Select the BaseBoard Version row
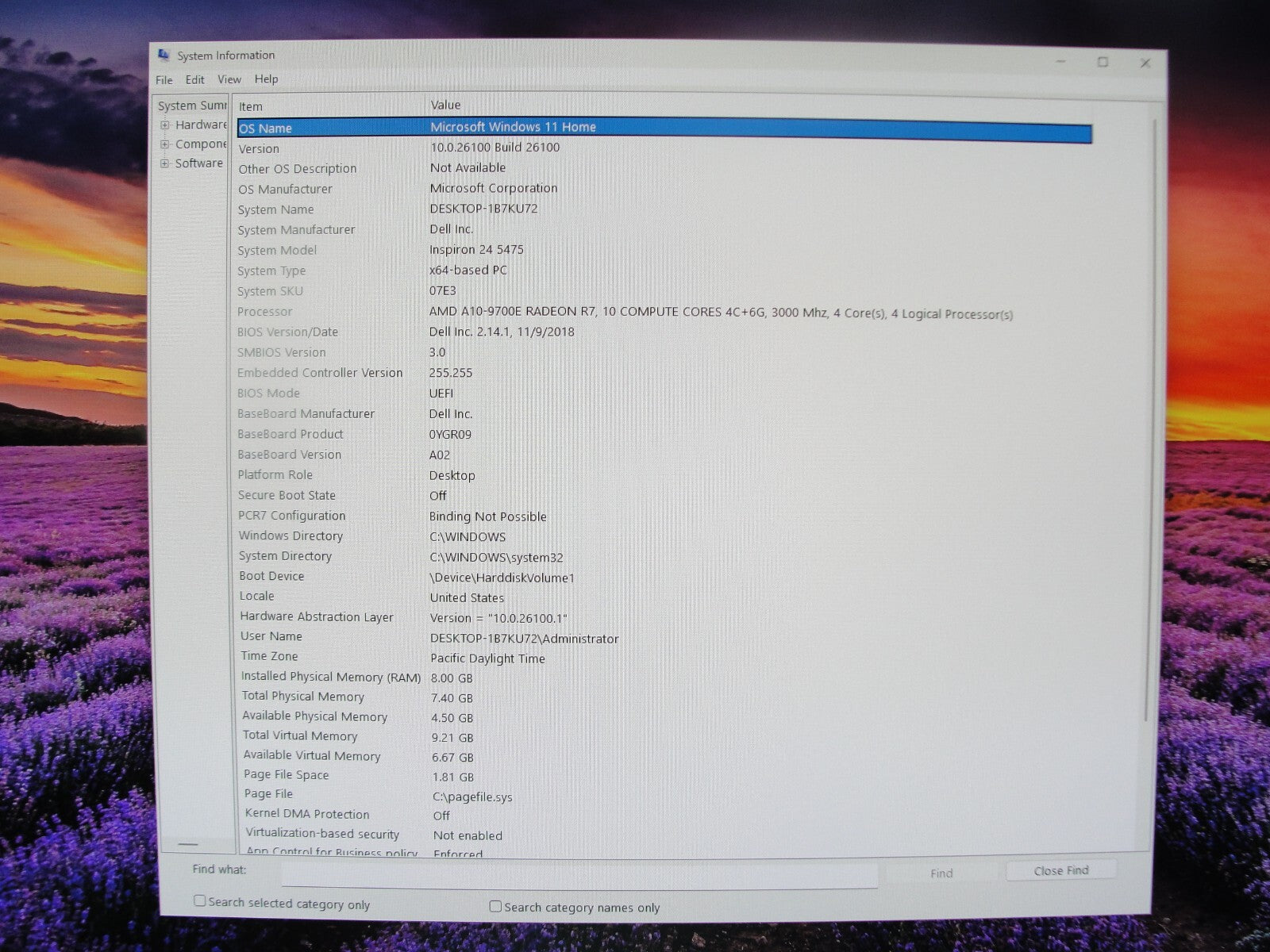Screen dimensions: 1270x952 pos(664,455)
